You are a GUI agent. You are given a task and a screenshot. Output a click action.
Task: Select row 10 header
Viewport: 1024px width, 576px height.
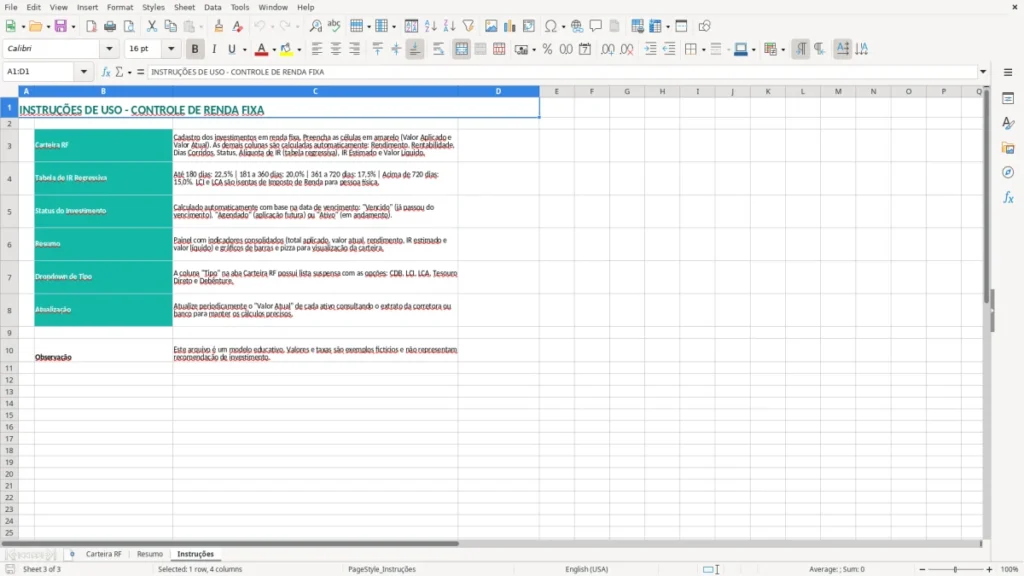(x=9, y=350)
